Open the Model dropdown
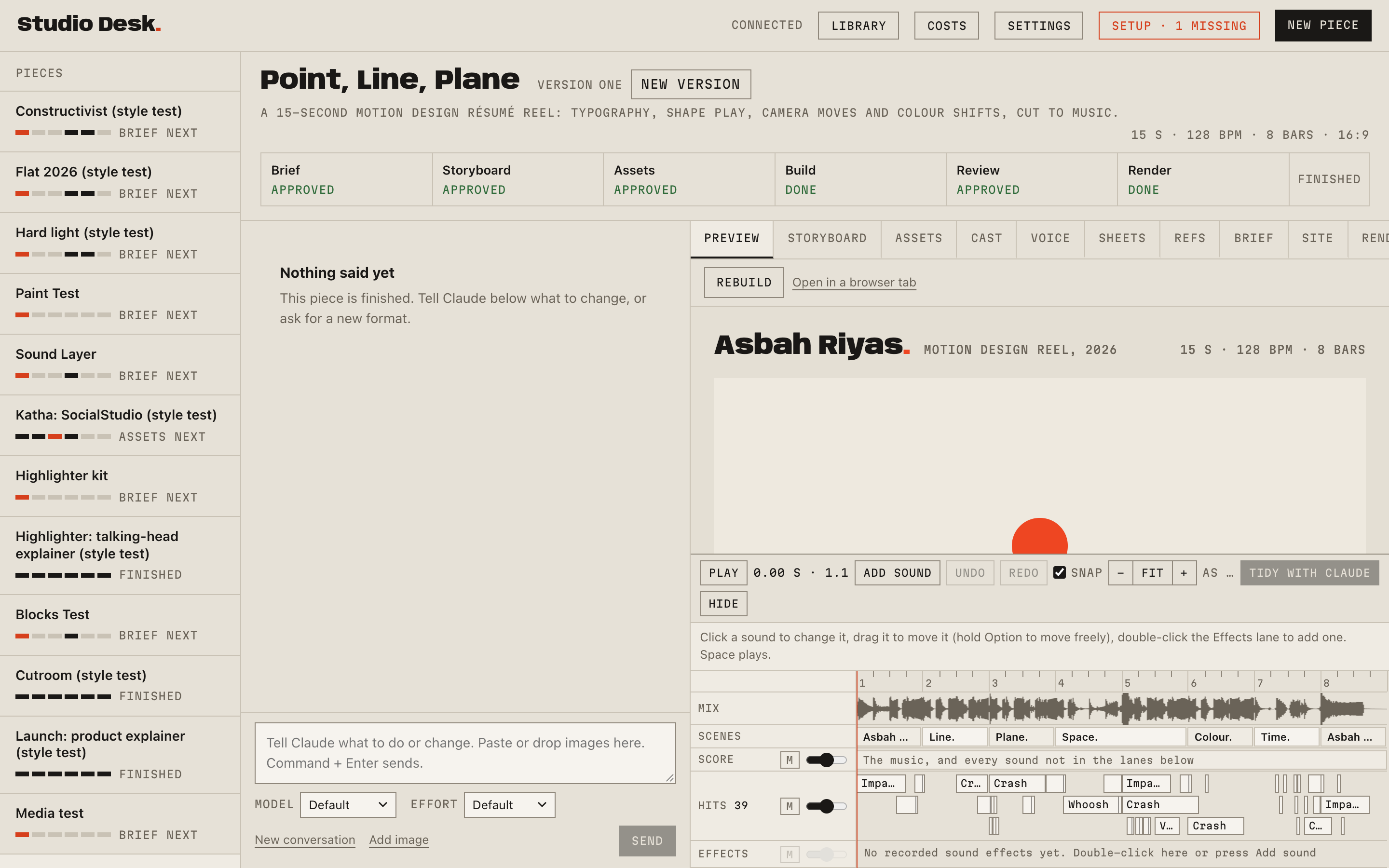 click(348, 805)
